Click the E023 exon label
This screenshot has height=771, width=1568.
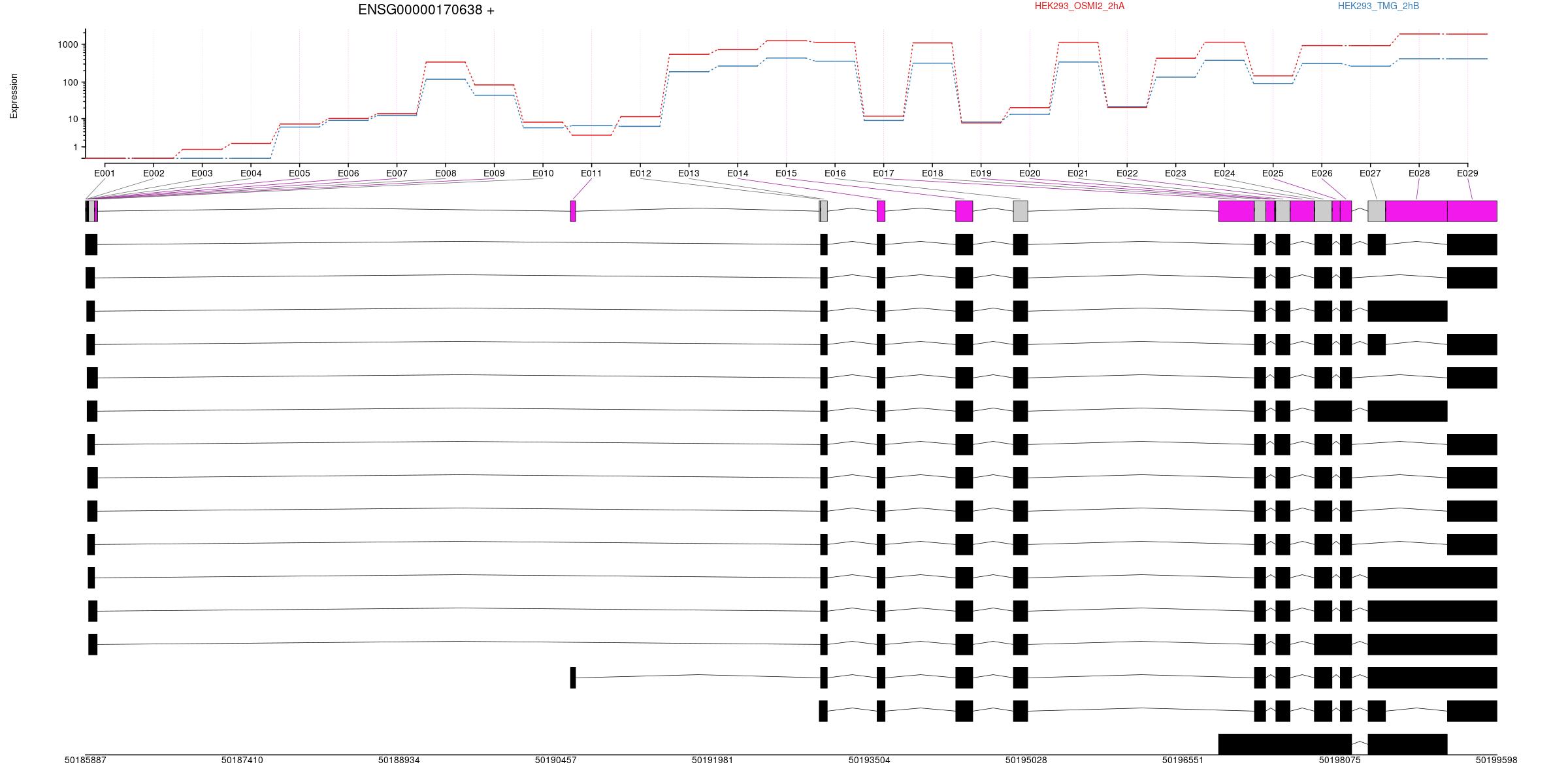[x=1175, y=173]
